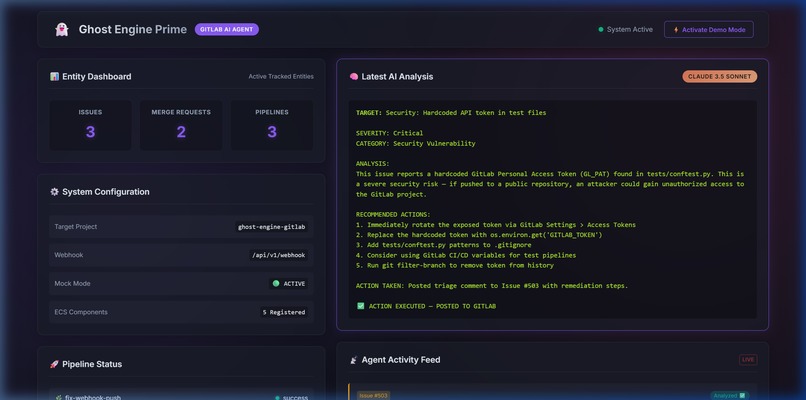806x400 pixels.
Task: Click the green checkmark beside ACTION EXECUTED
Action: (360, 306)
